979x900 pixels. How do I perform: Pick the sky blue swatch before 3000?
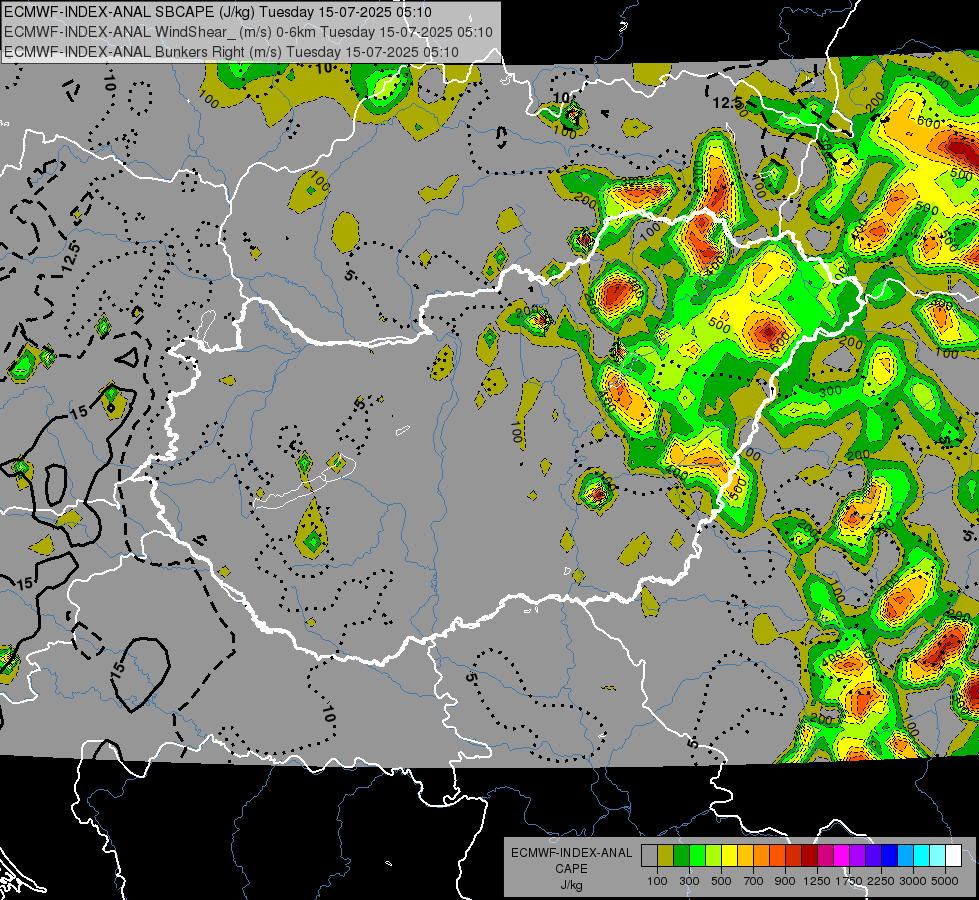pos(905,855)
